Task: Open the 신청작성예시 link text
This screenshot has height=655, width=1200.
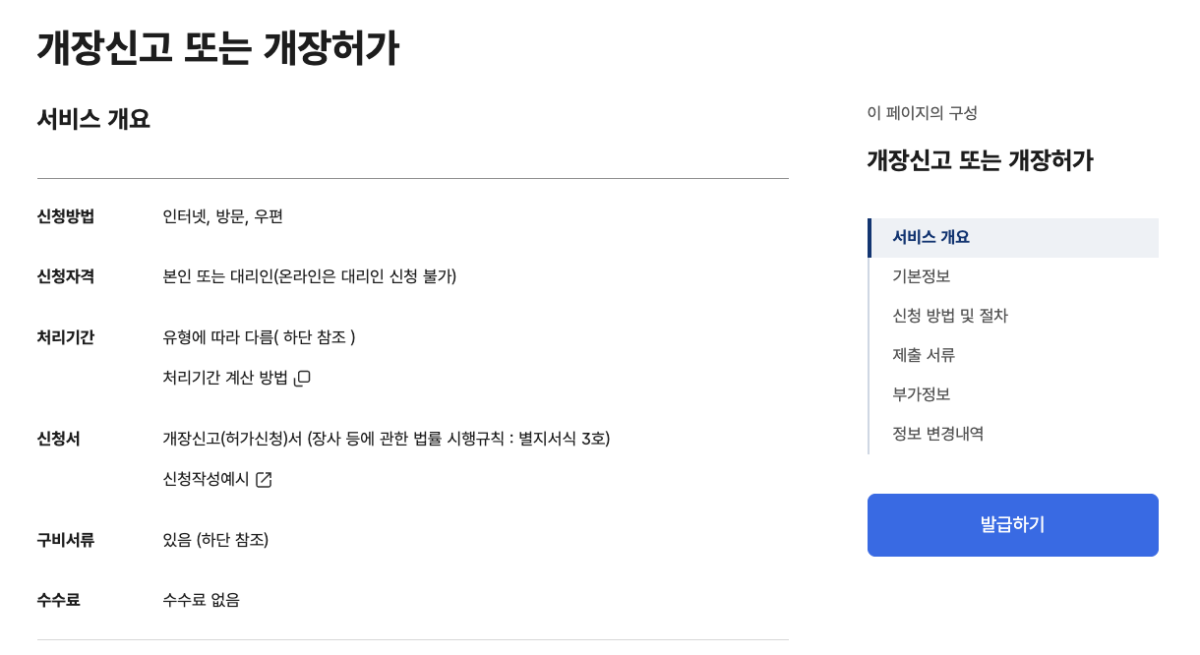Action: pyautogui.click(x=206, y=479)
